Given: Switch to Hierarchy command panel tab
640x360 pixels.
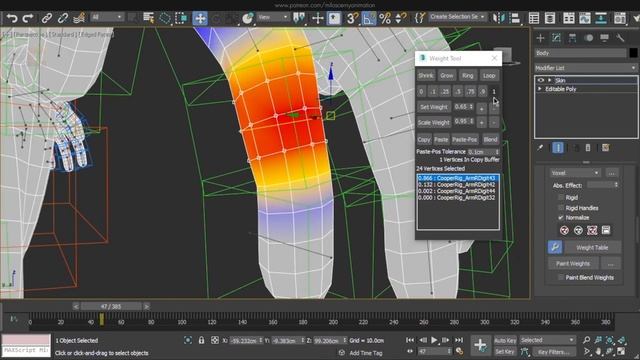Looking at the screenshot, I should pos(572,38).
